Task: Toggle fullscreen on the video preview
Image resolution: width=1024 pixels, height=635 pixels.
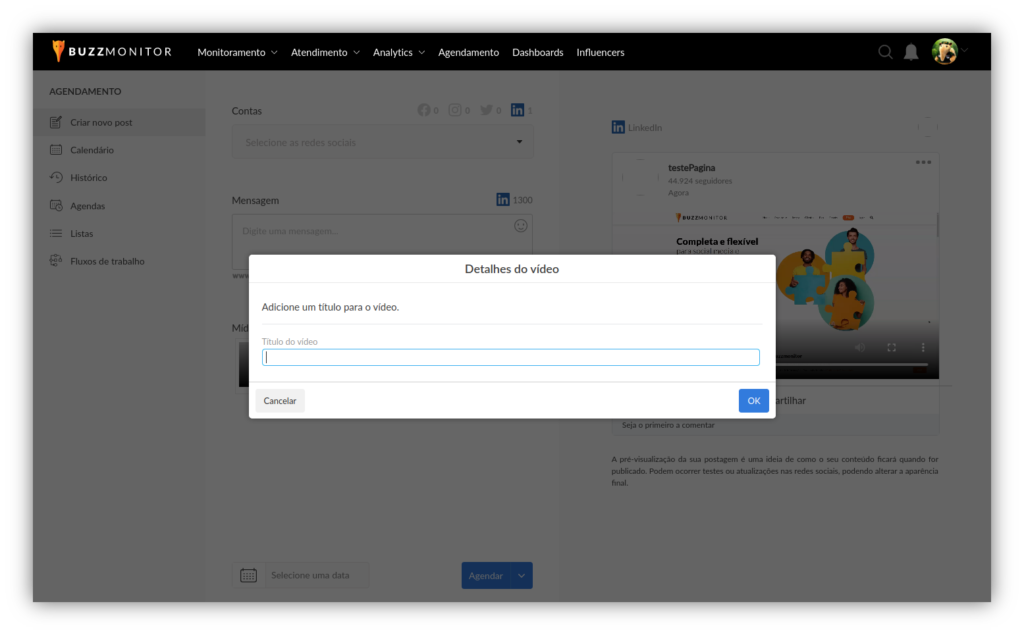Action: click(x=891, y=347)
